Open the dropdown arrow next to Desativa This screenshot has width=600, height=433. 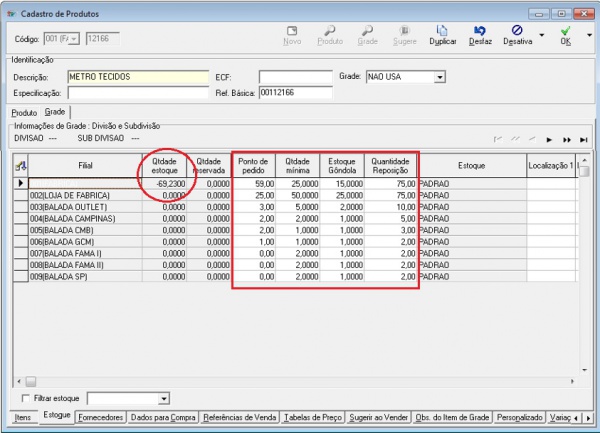click(541, 34)
